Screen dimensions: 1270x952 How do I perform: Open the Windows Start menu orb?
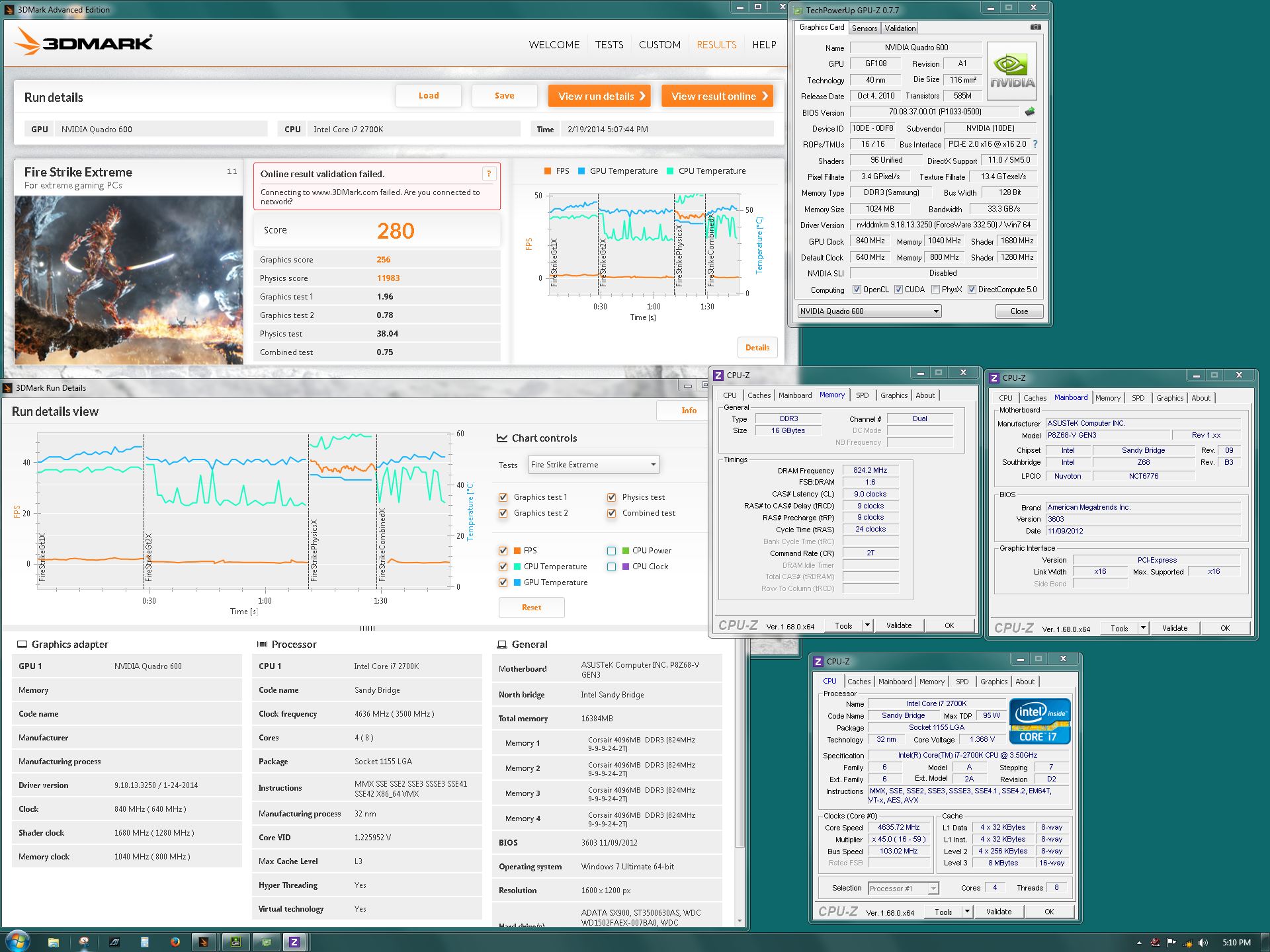pyautogui.click(x=17, y=941)
